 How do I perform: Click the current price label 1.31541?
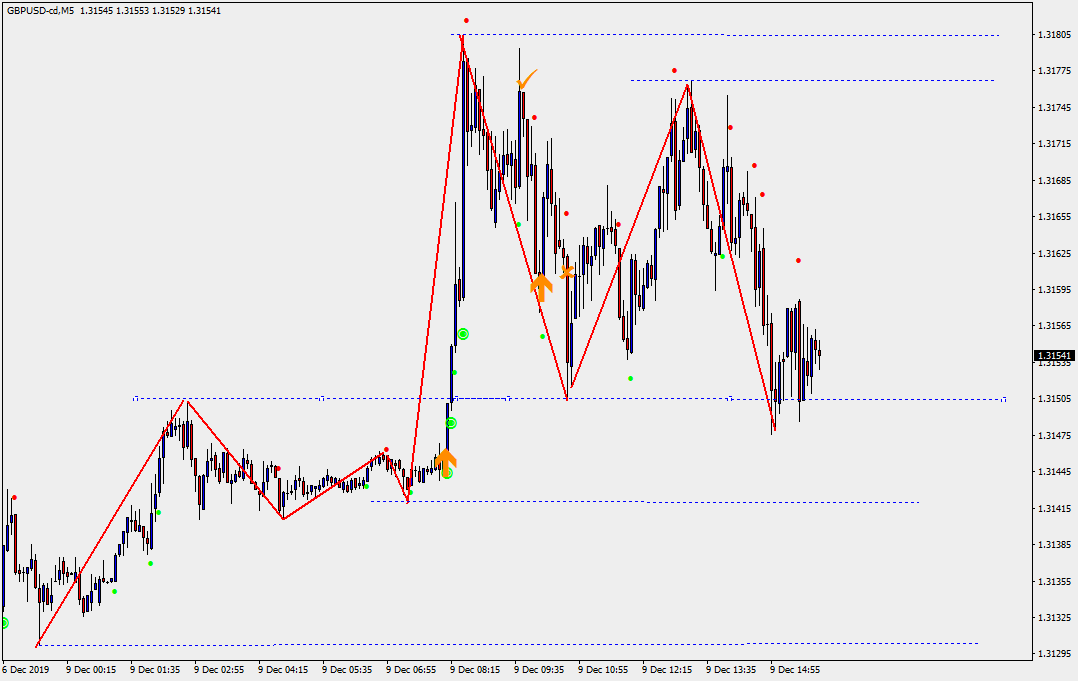point(1054,356)
